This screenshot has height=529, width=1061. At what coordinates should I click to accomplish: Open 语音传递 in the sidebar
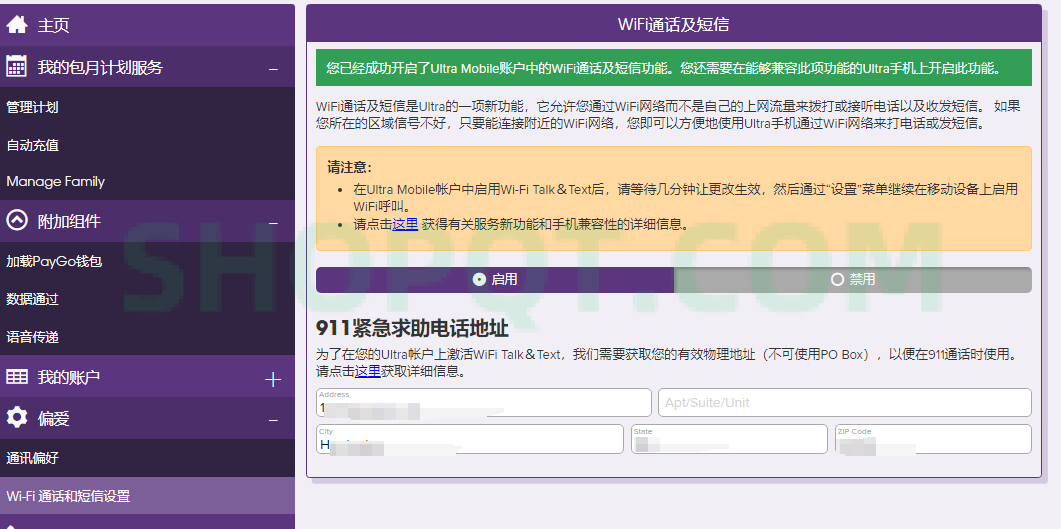point(32,337)
